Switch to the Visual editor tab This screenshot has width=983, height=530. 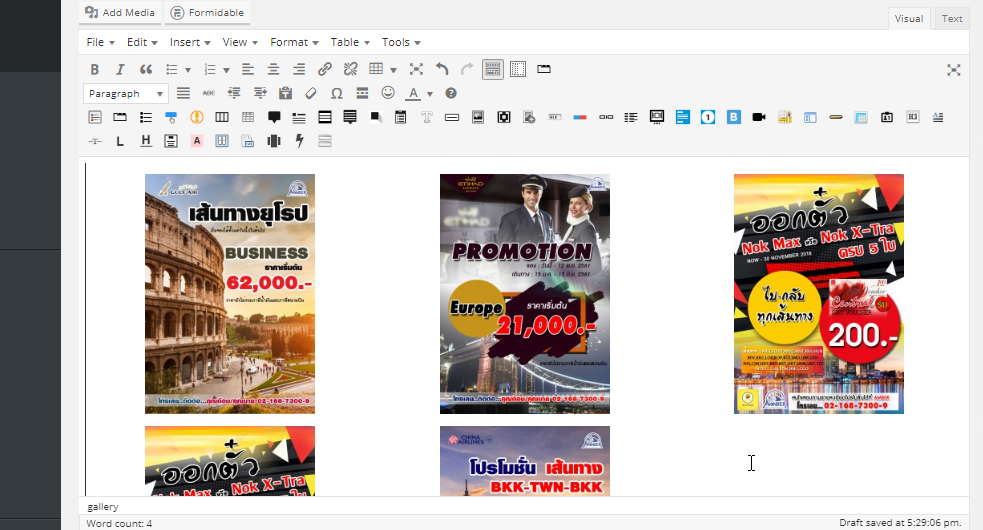[x=908, y=19]
